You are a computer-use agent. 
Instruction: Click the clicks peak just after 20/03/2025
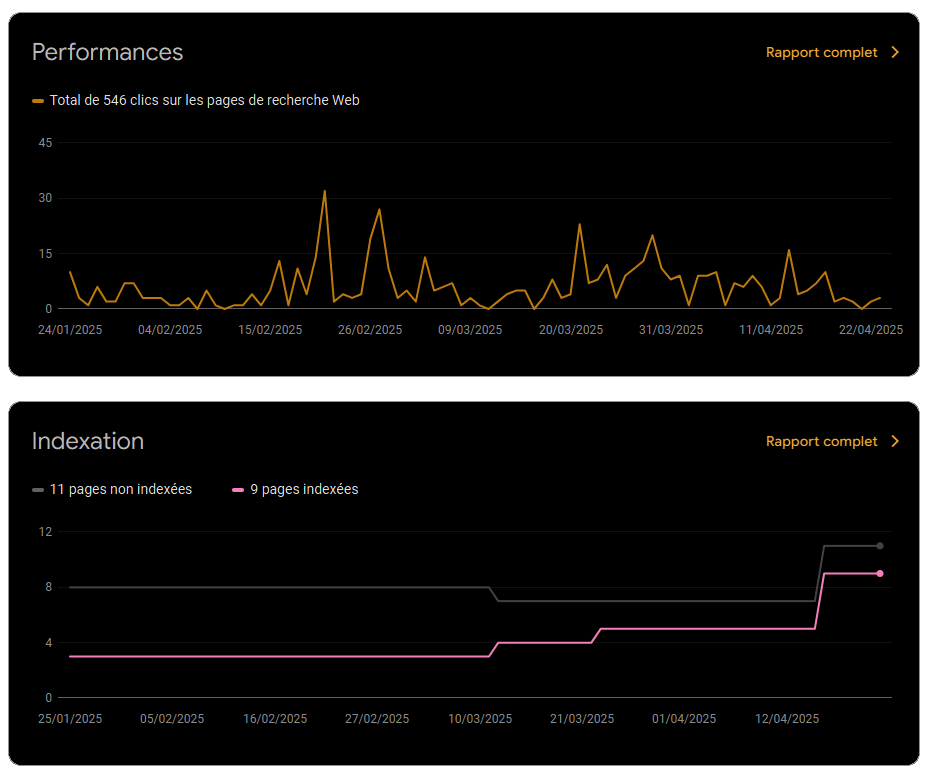(x=579, y=224)
